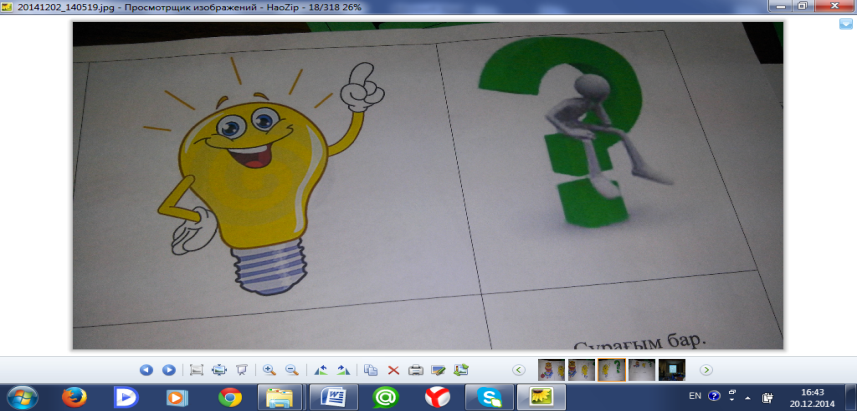857x411 pixels.
Task: Change the EN input language
Action: (695, 396)
